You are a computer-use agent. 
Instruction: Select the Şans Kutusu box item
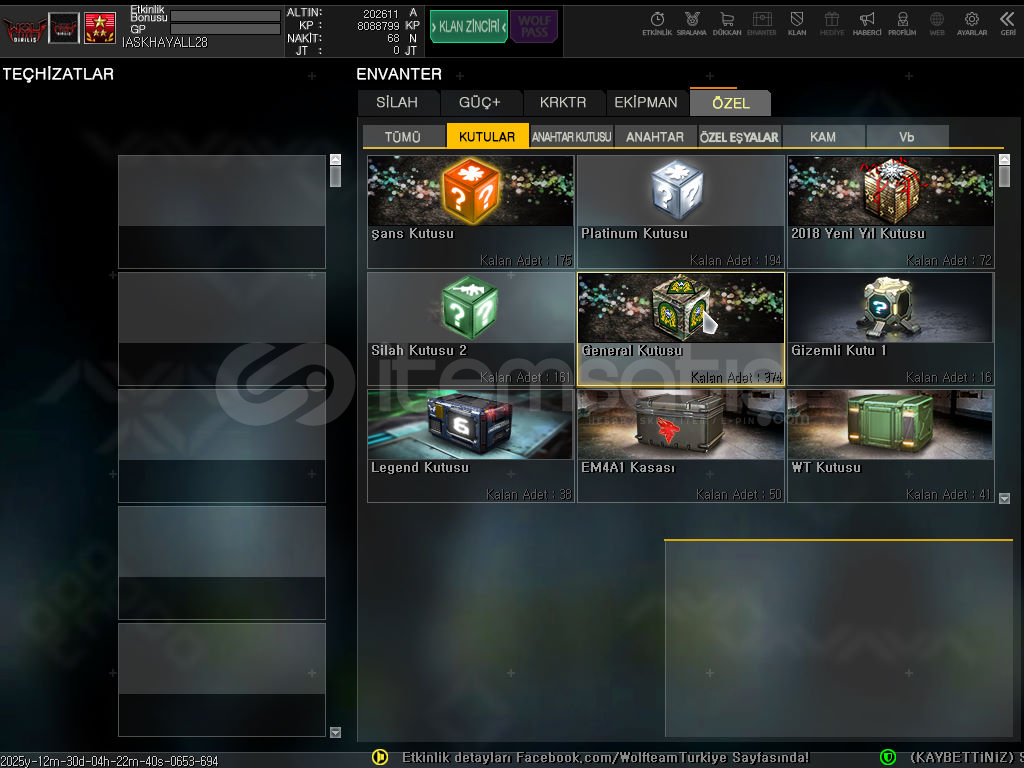pyautogui.click(x=470, y=212)
